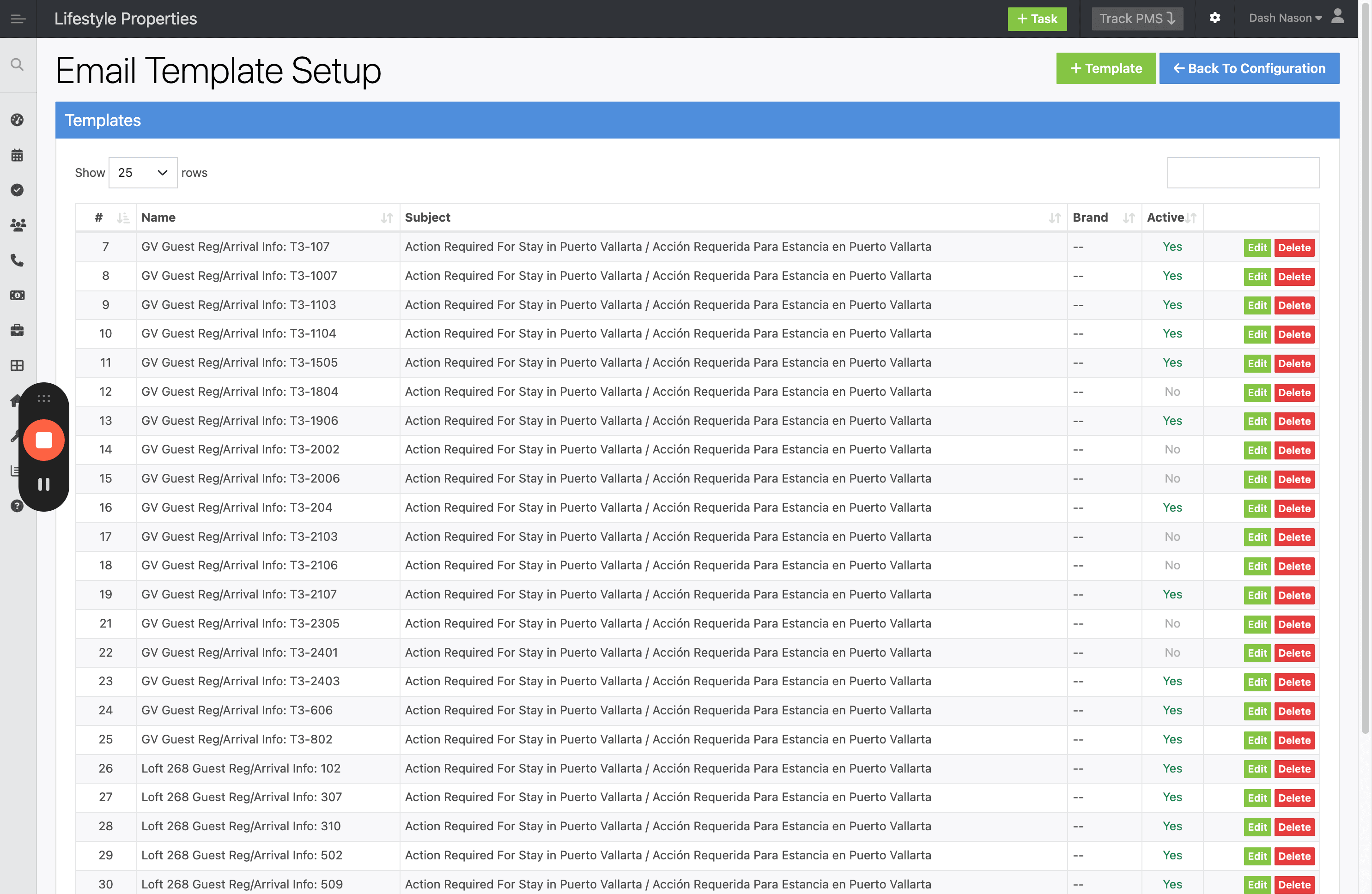Toggle the hamburger sidebar menu

pos(18,19)
